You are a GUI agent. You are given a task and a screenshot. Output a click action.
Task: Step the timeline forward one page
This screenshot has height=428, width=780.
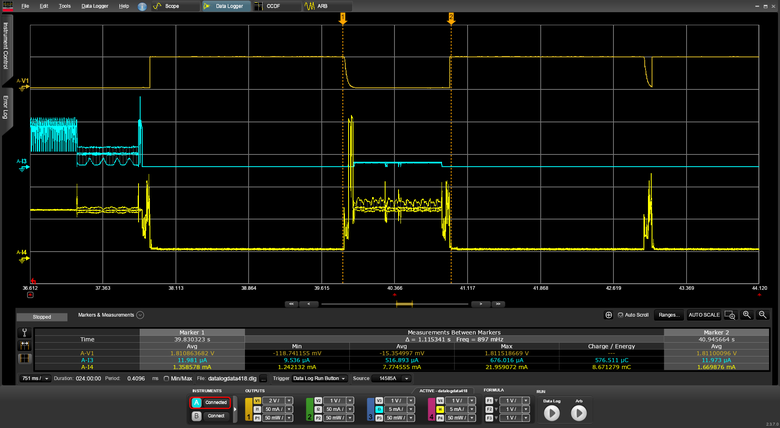coord(481,304)
